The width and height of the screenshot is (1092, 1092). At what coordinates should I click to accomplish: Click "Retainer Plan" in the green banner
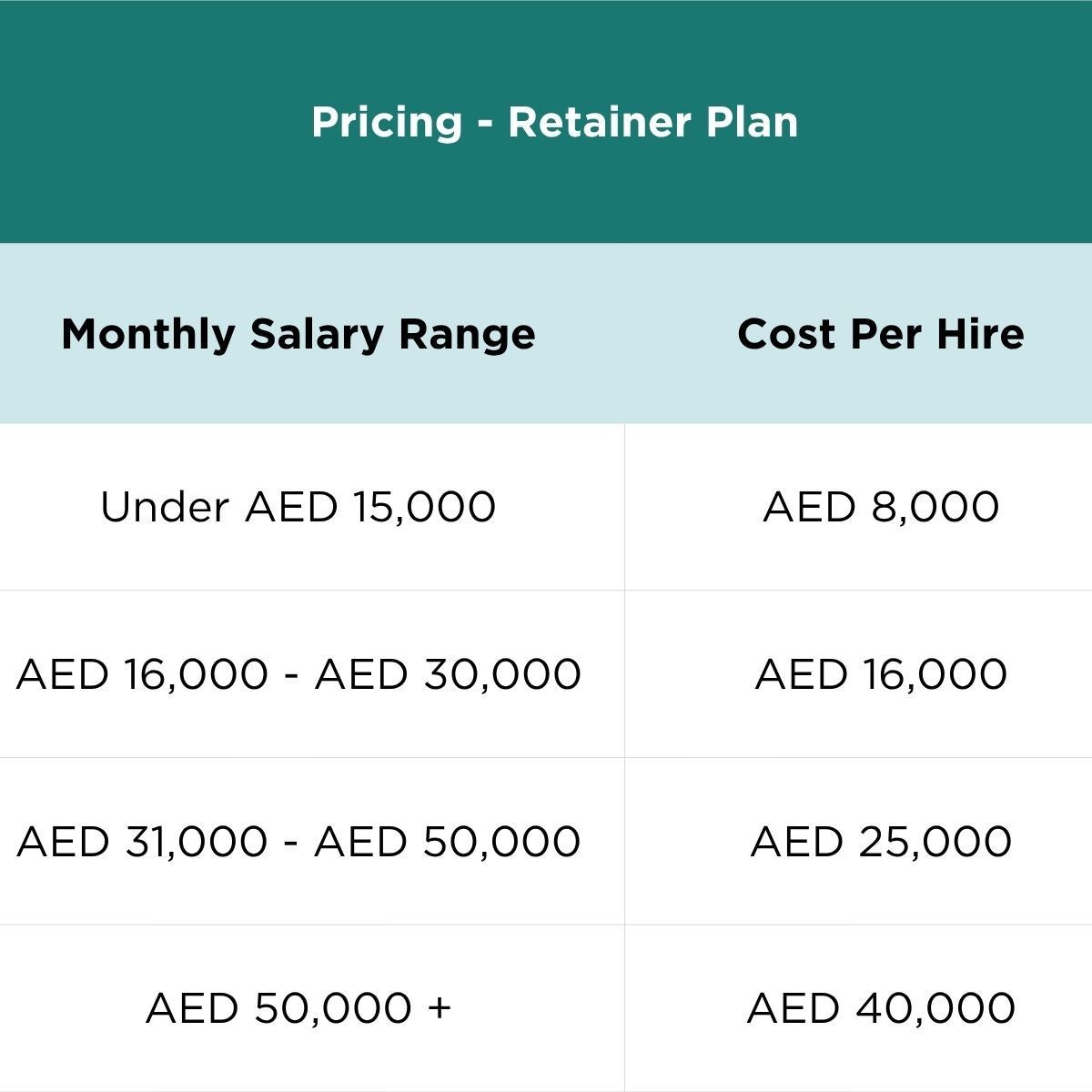click(x=652, y=122)
